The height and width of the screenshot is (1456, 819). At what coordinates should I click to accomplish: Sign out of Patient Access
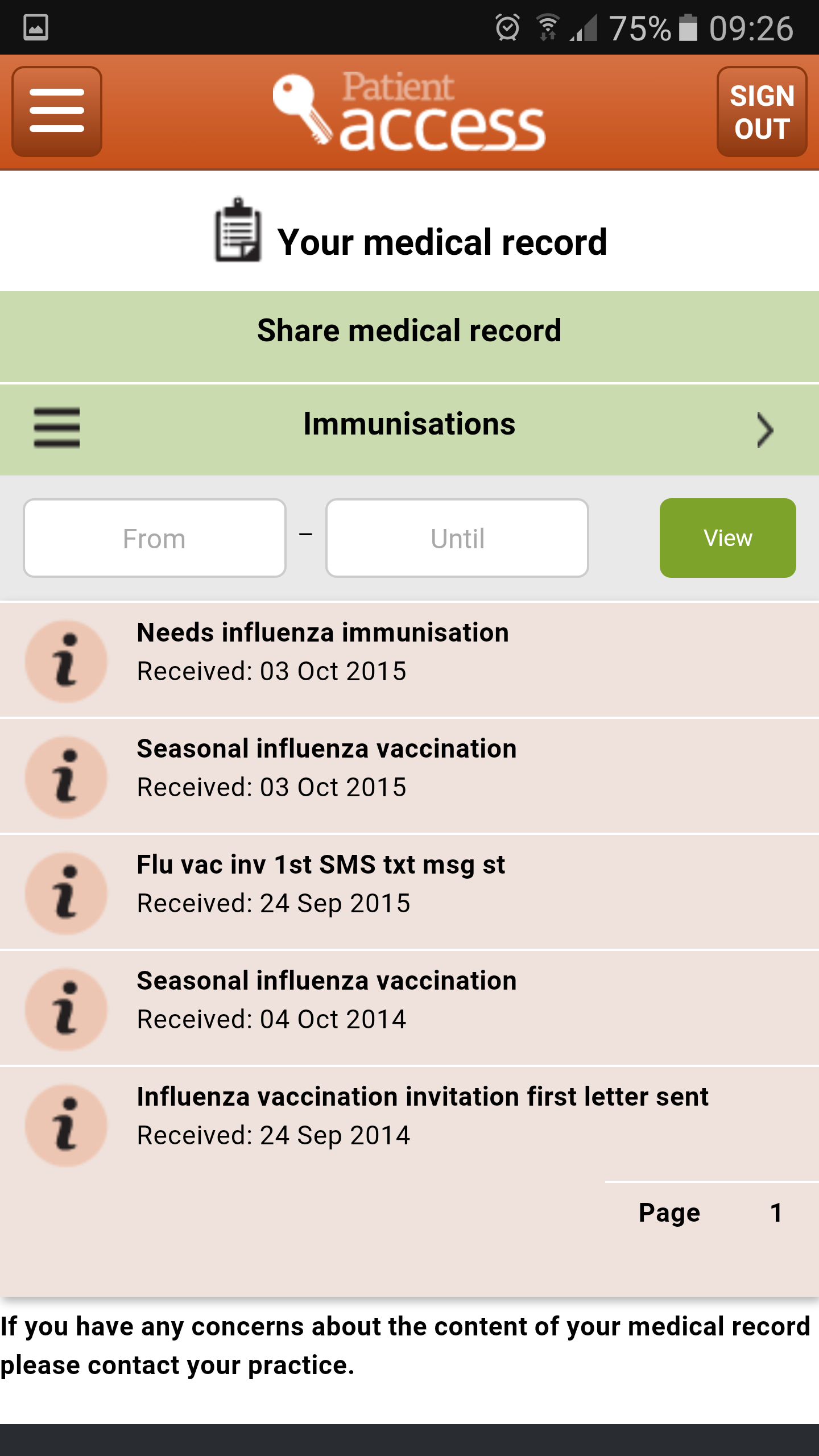point(762,112)
